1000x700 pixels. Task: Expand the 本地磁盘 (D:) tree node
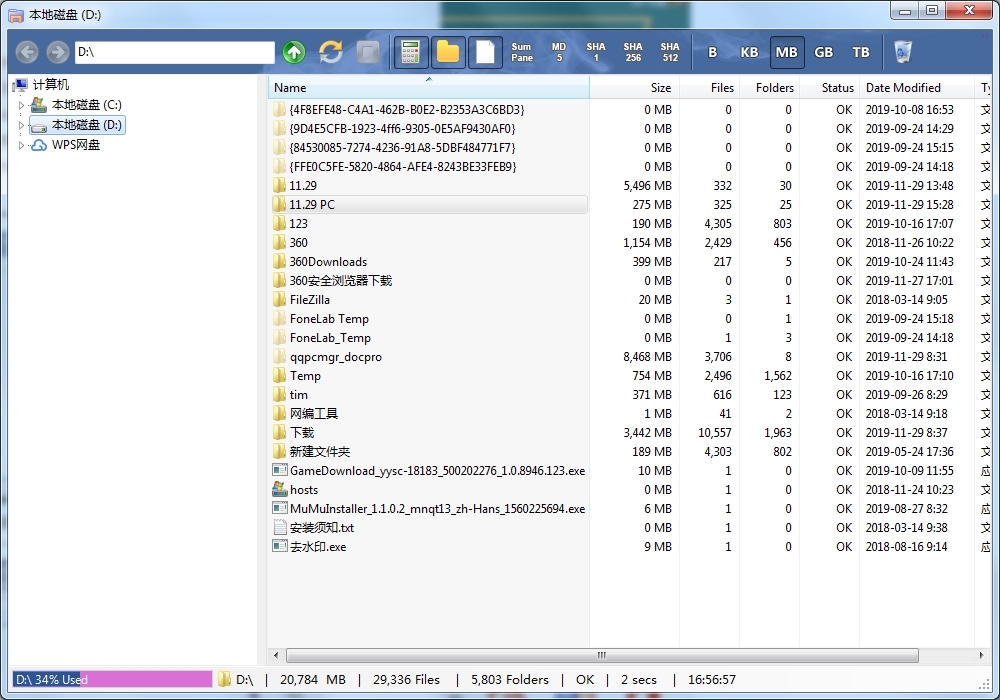(21, 125)
